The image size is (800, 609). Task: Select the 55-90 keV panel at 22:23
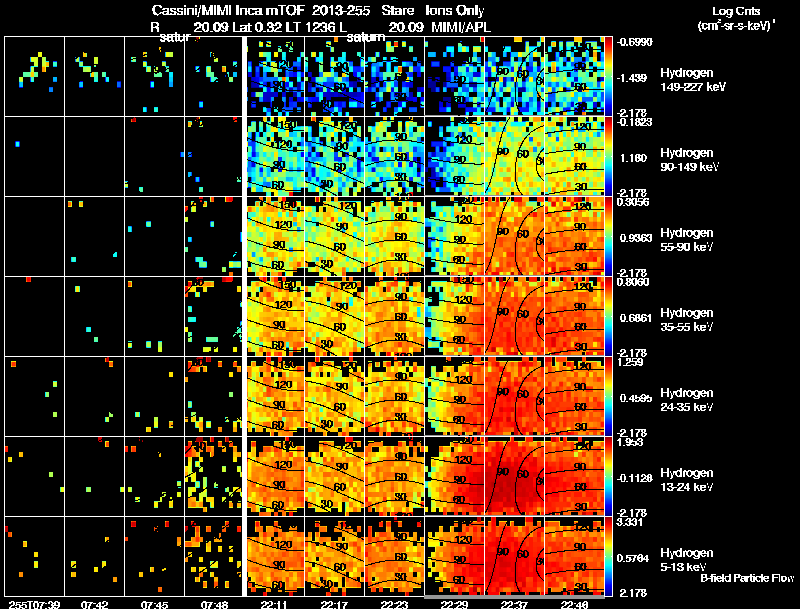394,236
